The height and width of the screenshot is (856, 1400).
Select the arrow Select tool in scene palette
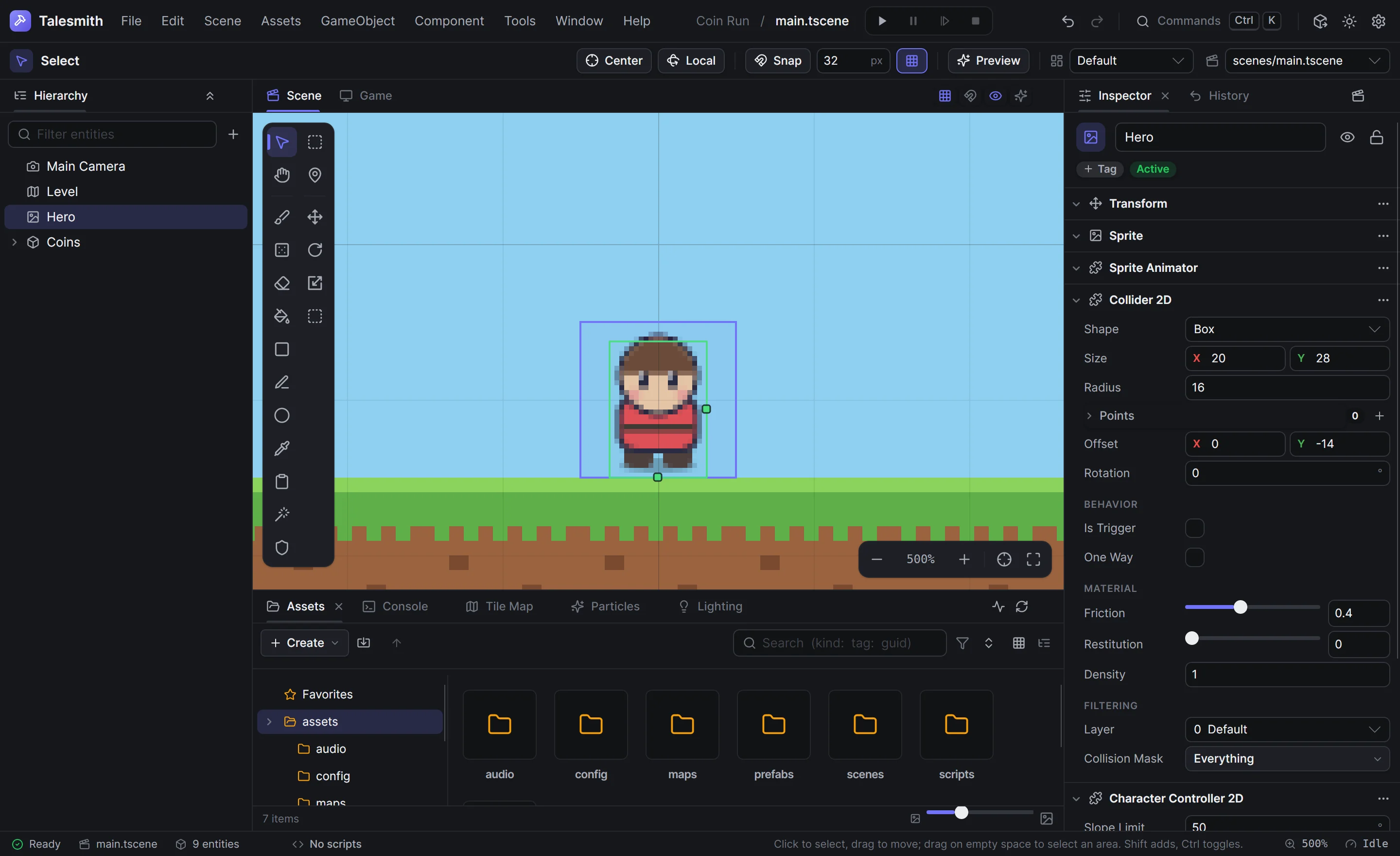coord(282,142)
